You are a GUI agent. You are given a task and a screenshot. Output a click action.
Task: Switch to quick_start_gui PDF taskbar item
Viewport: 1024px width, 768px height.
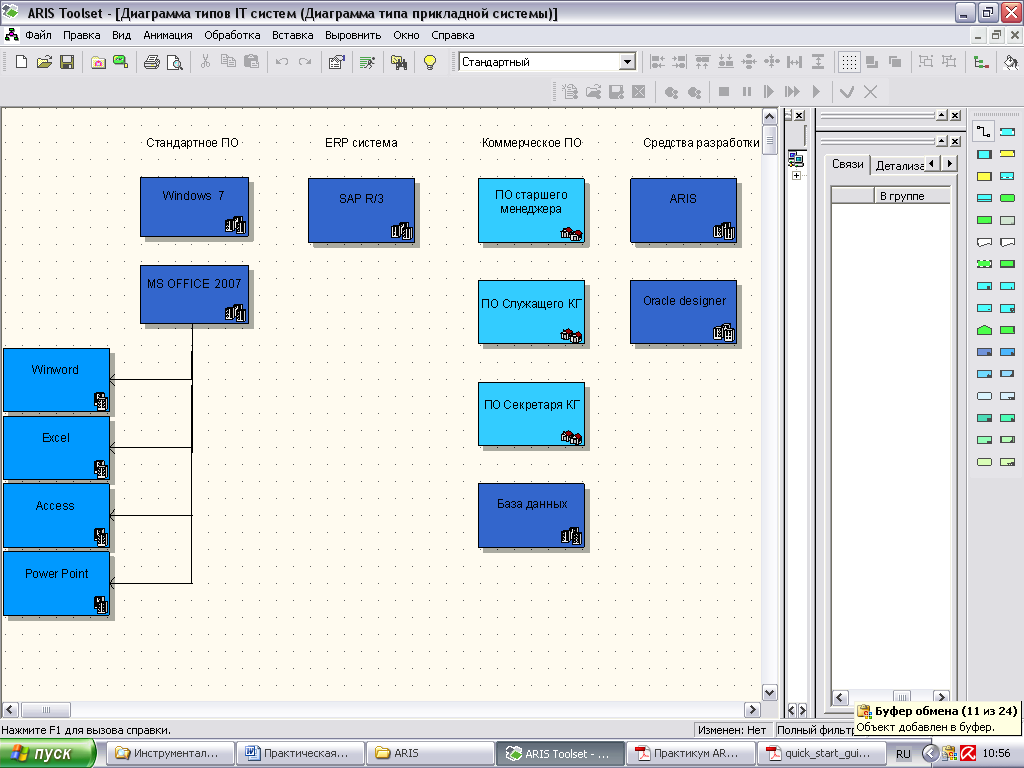tap(820, 753)
